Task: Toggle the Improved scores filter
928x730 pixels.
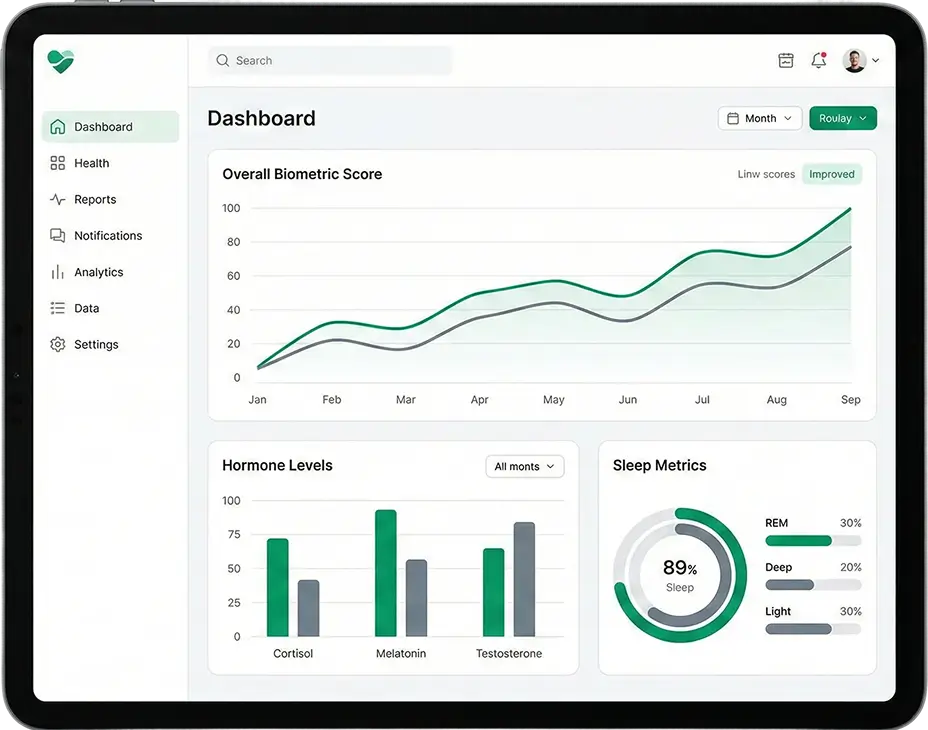Action: [x=831, y=174]
